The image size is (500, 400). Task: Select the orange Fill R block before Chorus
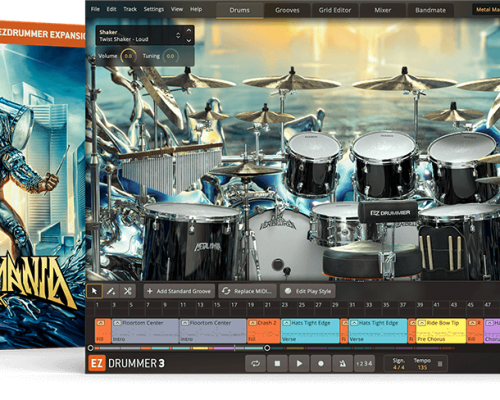click(x=475, y=331)
